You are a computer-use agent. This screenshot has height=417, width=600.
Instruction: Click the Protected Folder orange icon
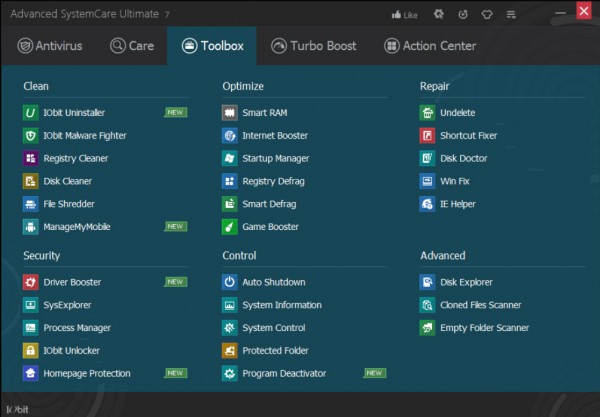tap(230, 350)
